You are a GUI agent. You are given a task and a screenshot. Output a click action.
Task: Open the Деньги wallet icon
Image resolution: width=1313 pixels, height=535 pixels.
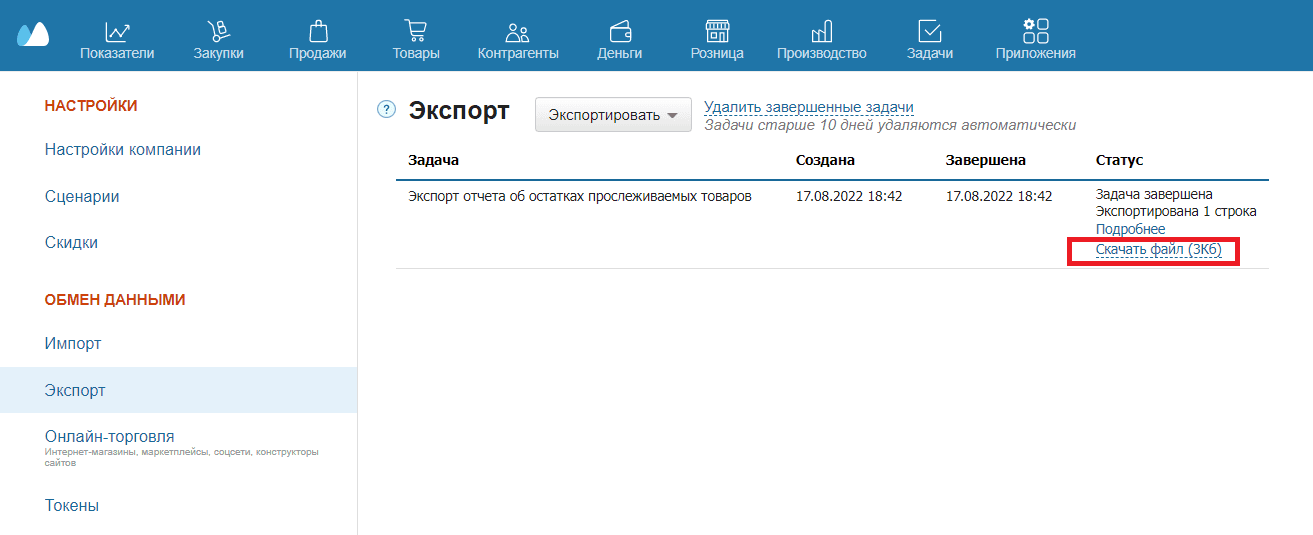619,32
